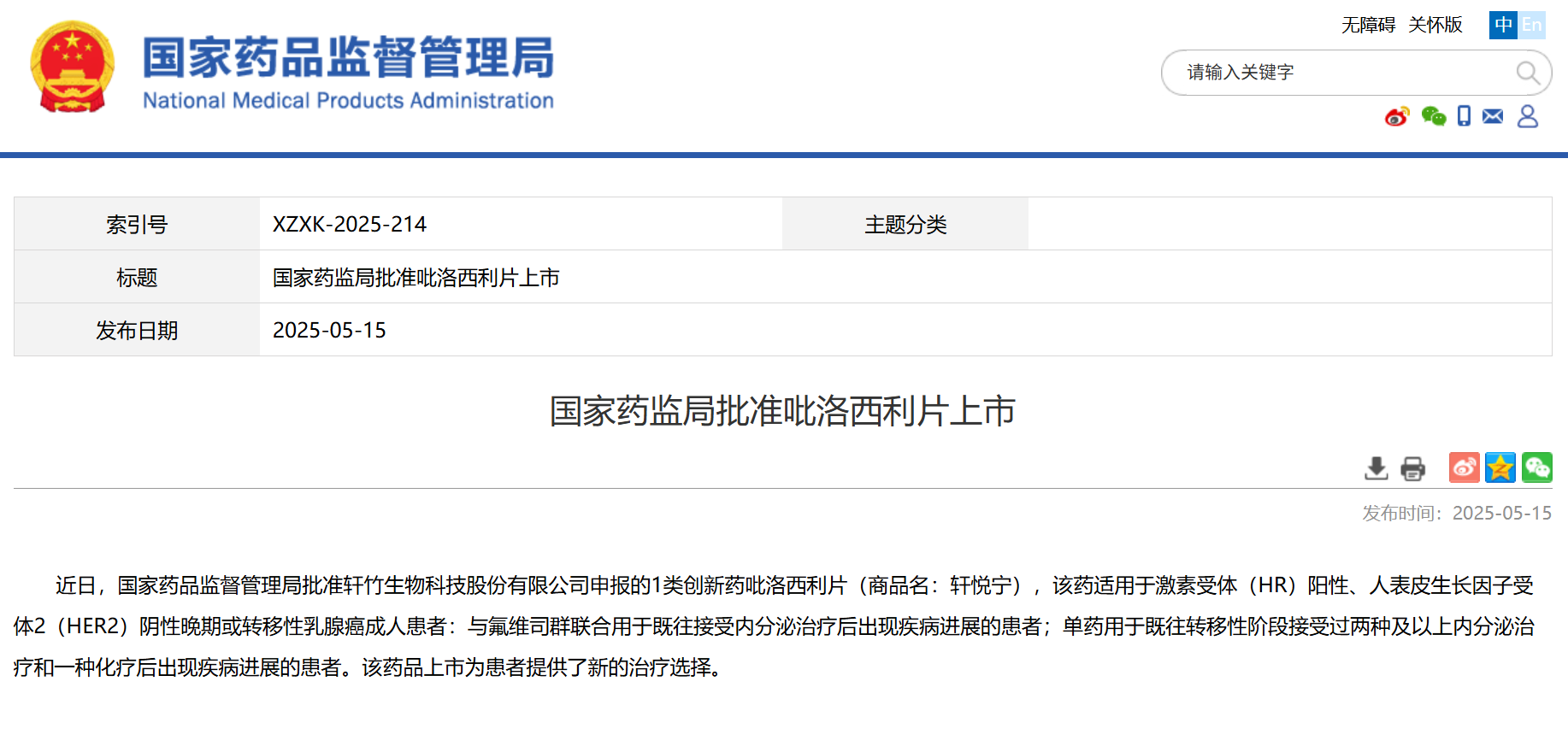The width and height of the screenshot is (1568, 752).
Task: Open the NMPA Weibo page icon in header
Action: (x=1397, y=116)
